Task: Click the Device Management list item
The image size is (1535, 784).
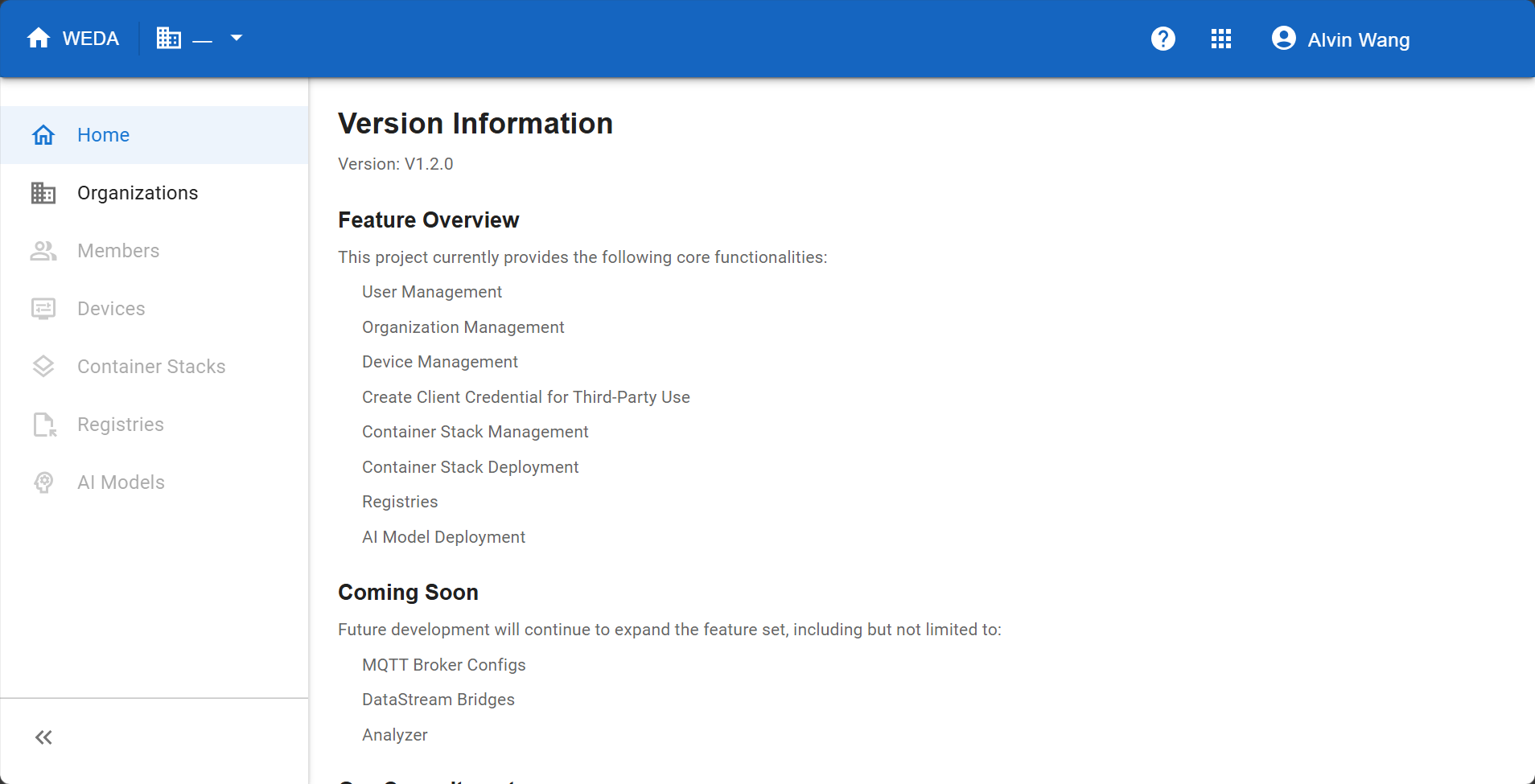Action: (x=440, y=362)
